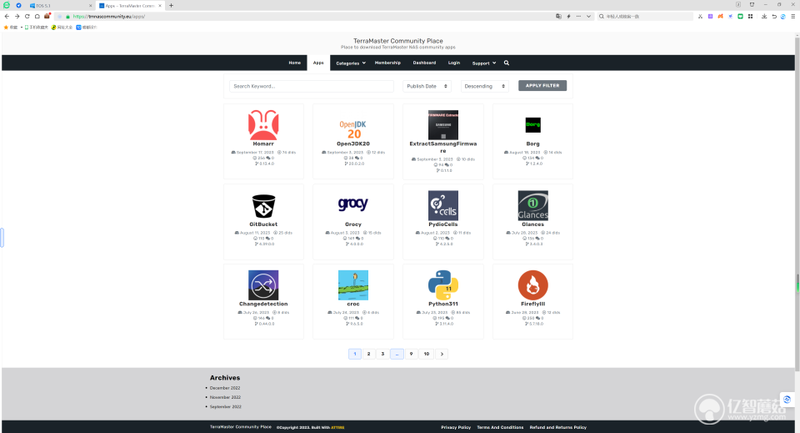Expand the Categories menu
The width and height of the screenshot is (800, 433).
pos(351,63)
